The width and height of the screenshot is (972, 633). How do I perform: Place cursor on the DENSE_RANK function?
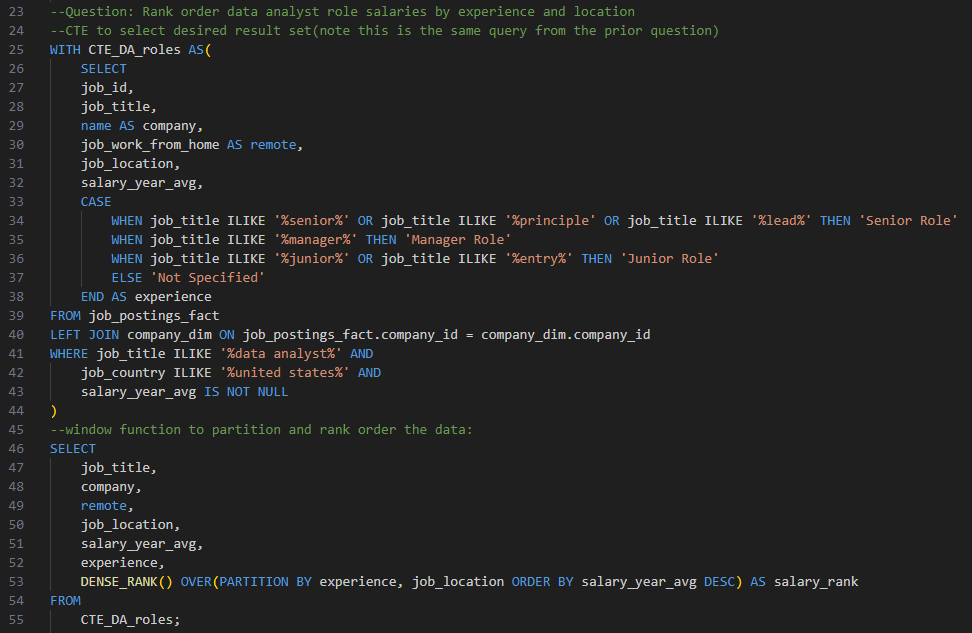point(127,581)
